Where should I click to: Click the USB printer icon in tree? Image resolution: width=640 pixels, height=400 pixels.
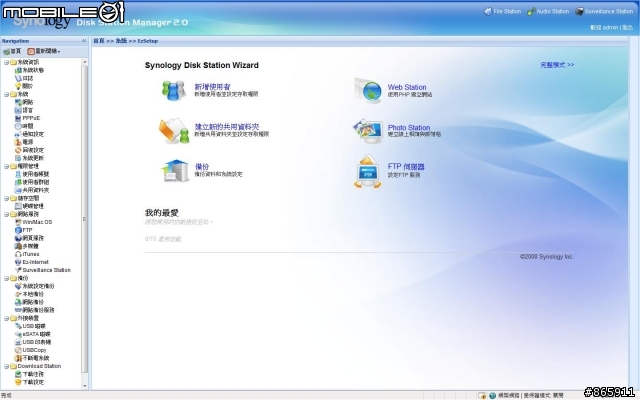[18, 342]
